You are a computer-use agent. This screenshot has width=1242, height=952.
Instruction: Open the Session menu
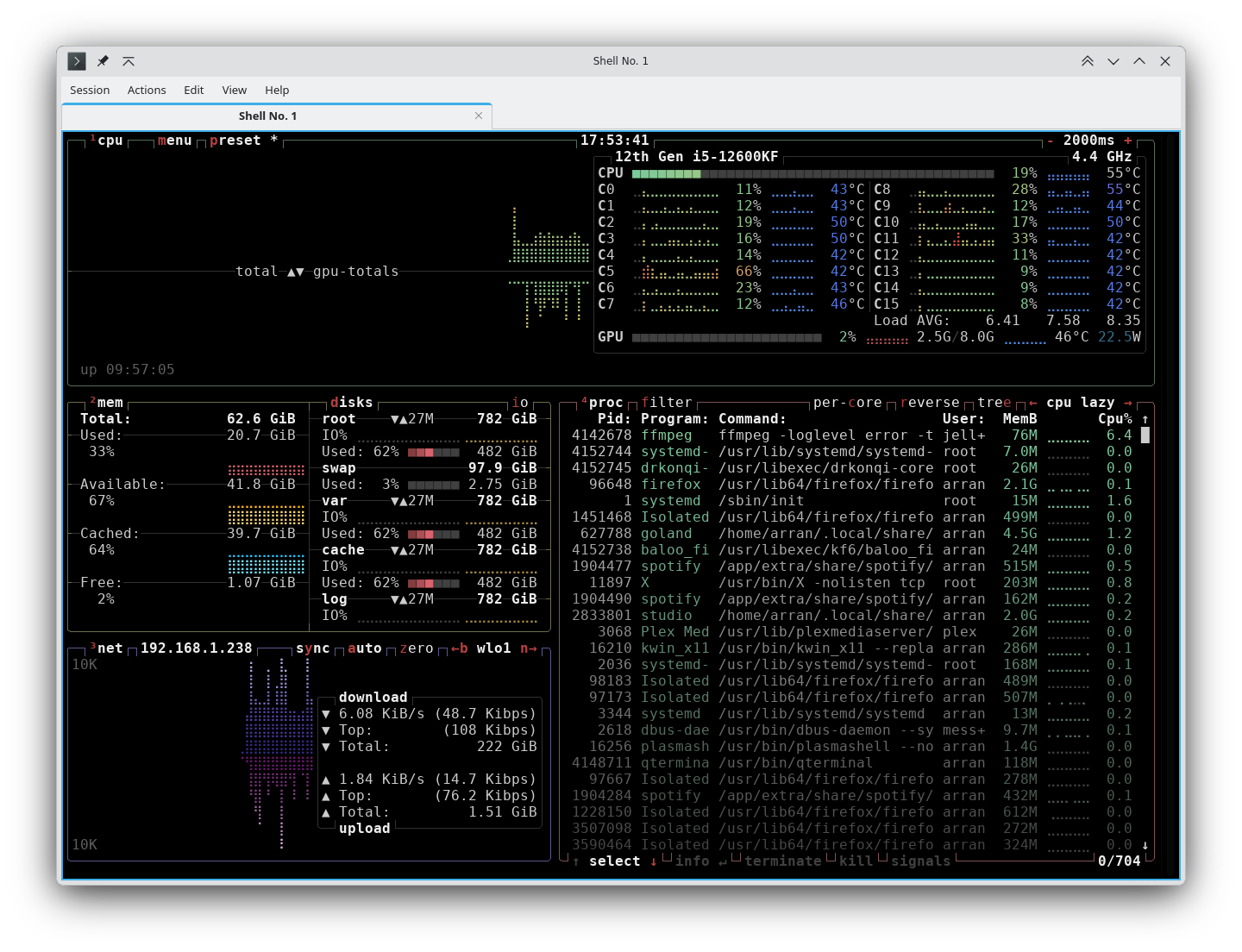click(x=90, y=90)
